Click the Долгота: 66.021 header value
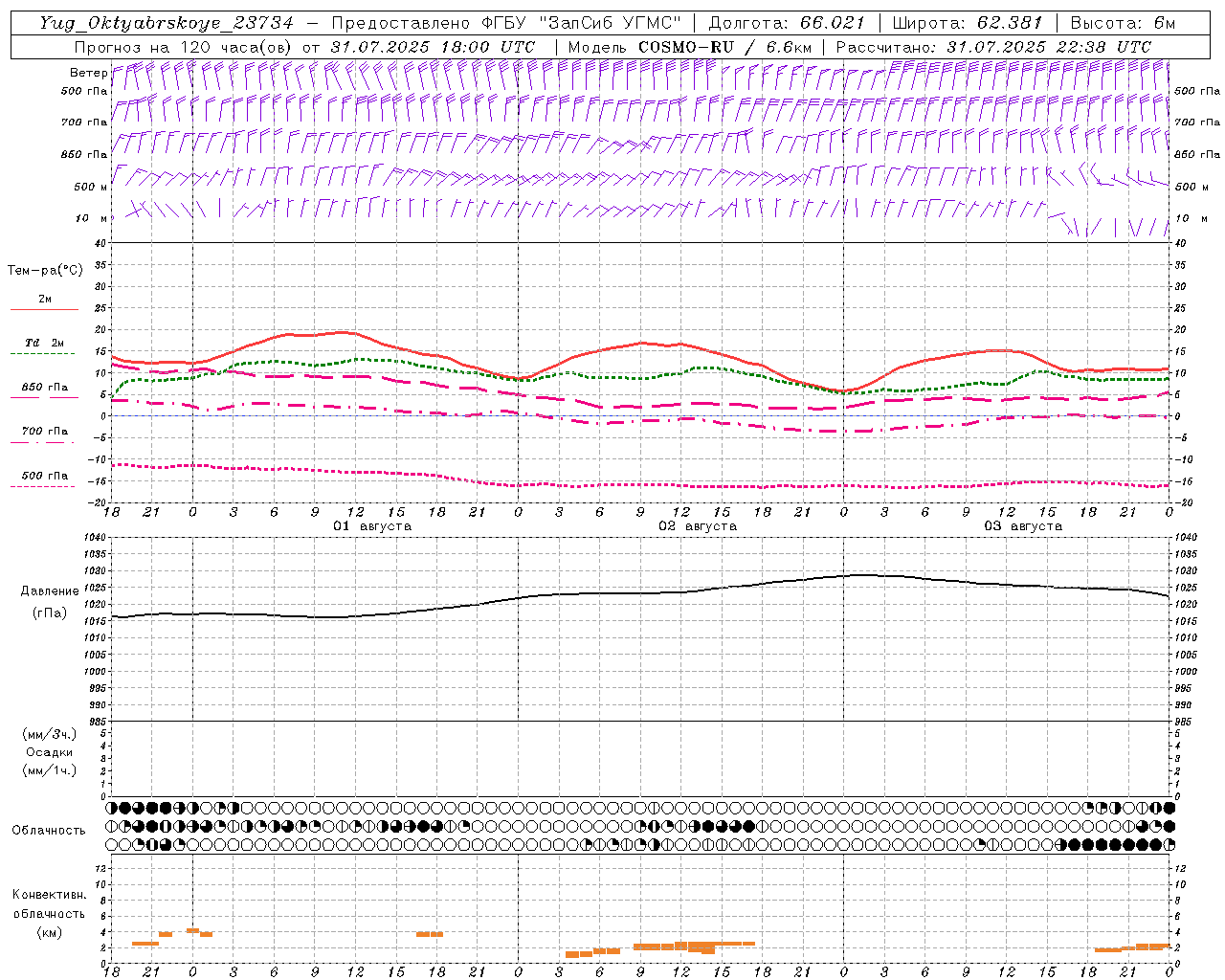Image resolution: width=1225 pixels, height=980 pixels. pyautogui.click(x=786, y=23)
